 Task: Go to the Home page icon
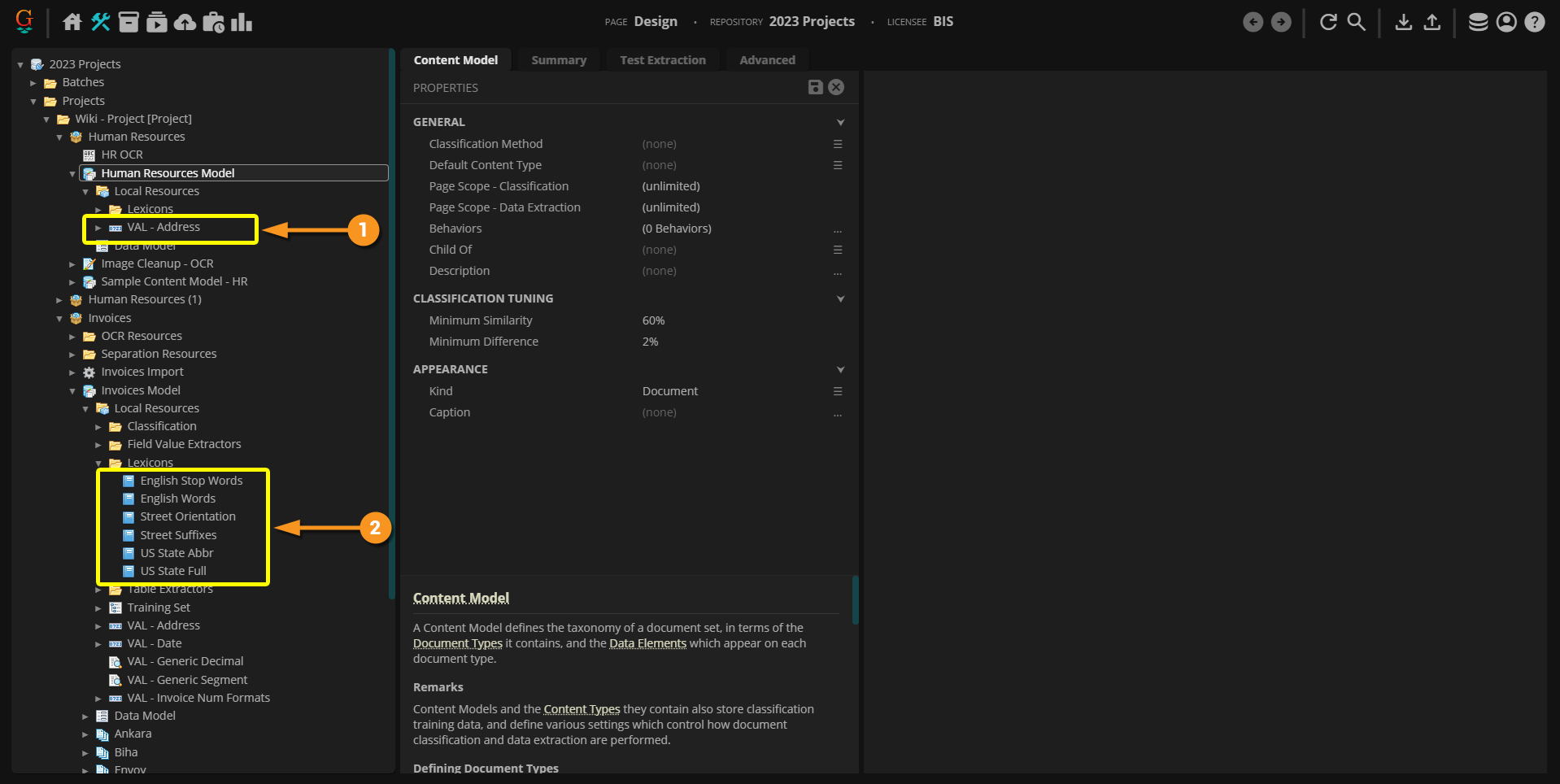tap(72, 22)
